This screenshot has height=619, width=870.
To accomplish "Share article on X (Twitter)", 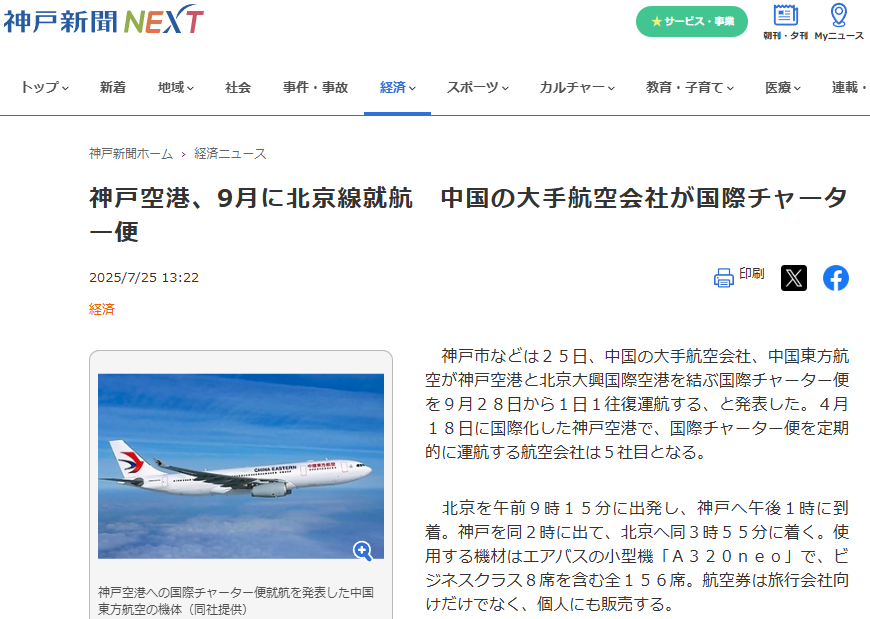I will click(x=793, y=278).
